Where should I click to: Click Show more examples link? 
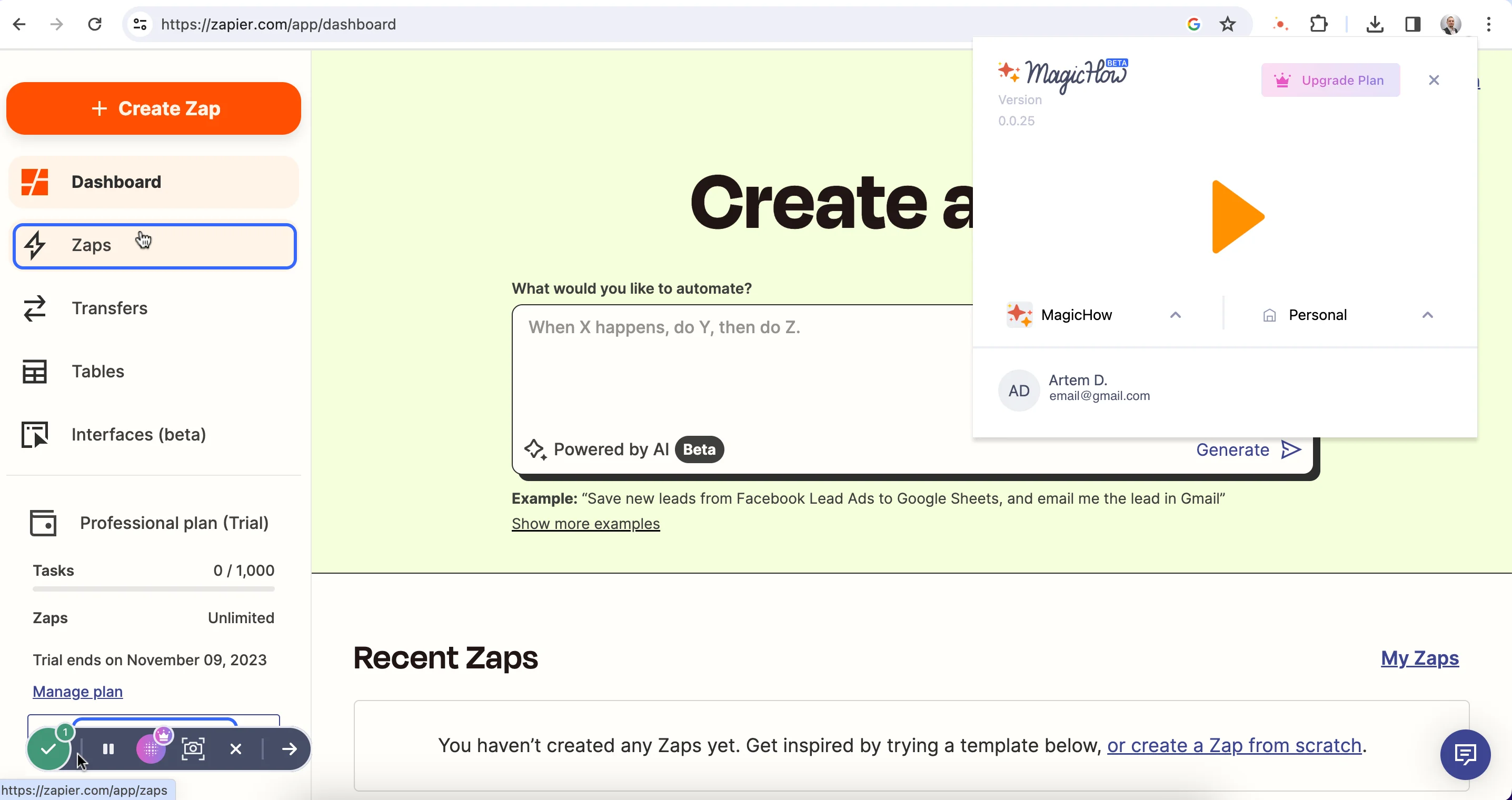point(585,524)
